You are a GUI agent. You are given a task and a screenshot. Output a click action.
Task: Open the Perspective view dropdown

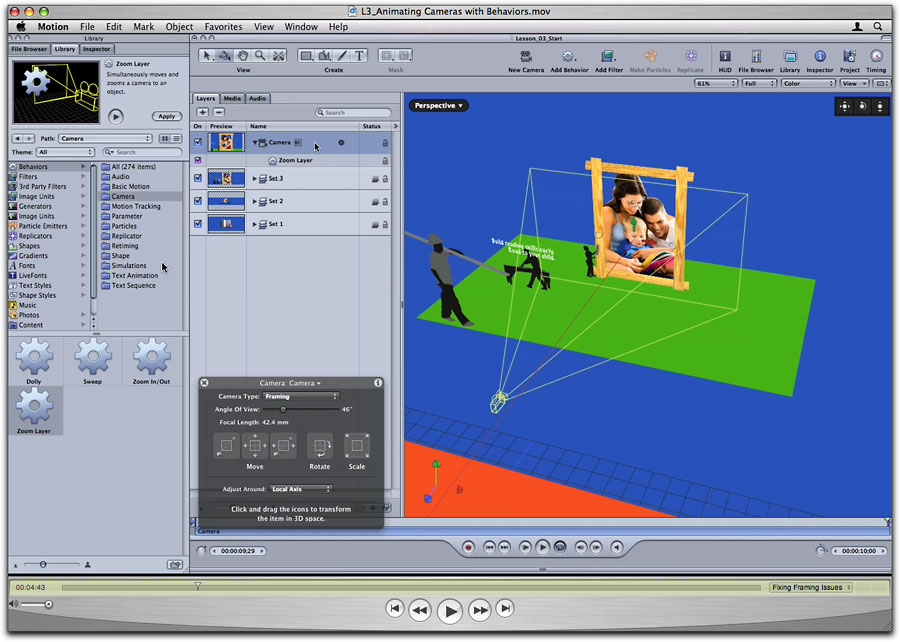438,105
